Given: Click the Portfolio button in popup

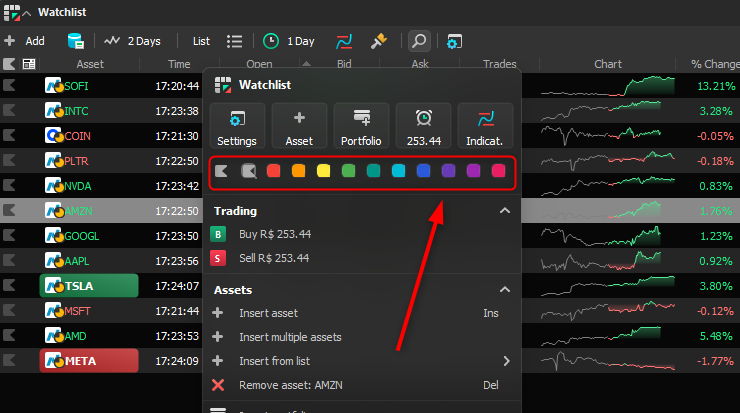Looking at the screenshot, I should [x=362, y=126].
